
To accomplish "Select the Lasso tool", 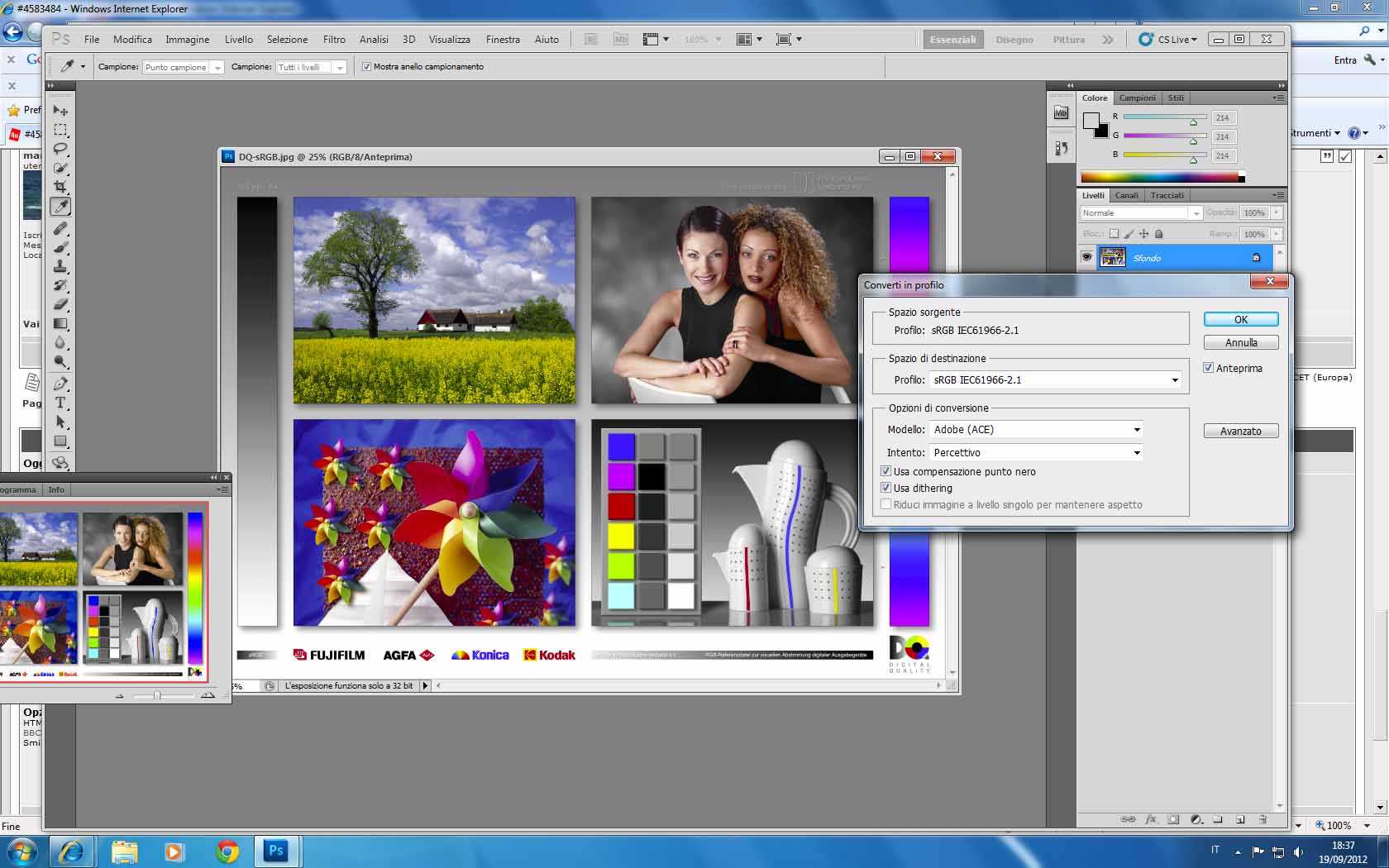I will click(x=60, y=149).
